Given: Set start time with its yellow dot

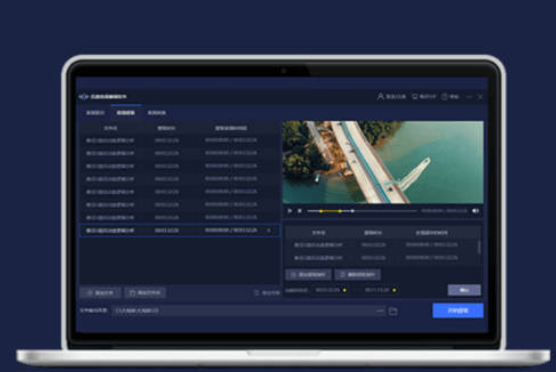Looking at the screenshot, I should pos(344,290).
